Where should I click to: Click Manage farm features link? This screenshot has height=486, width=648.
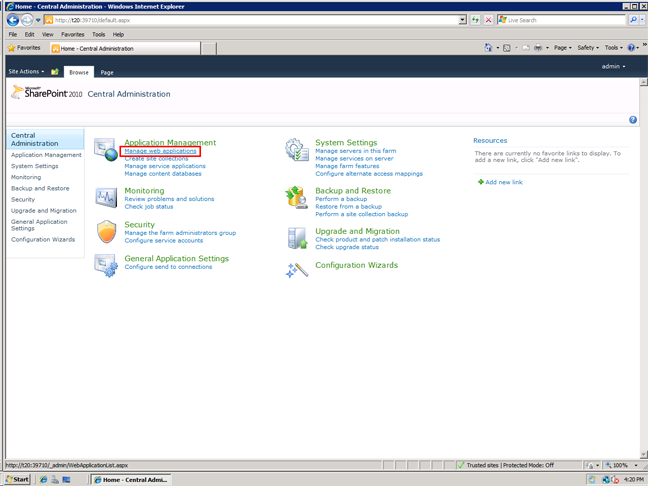tap(347, 166)
